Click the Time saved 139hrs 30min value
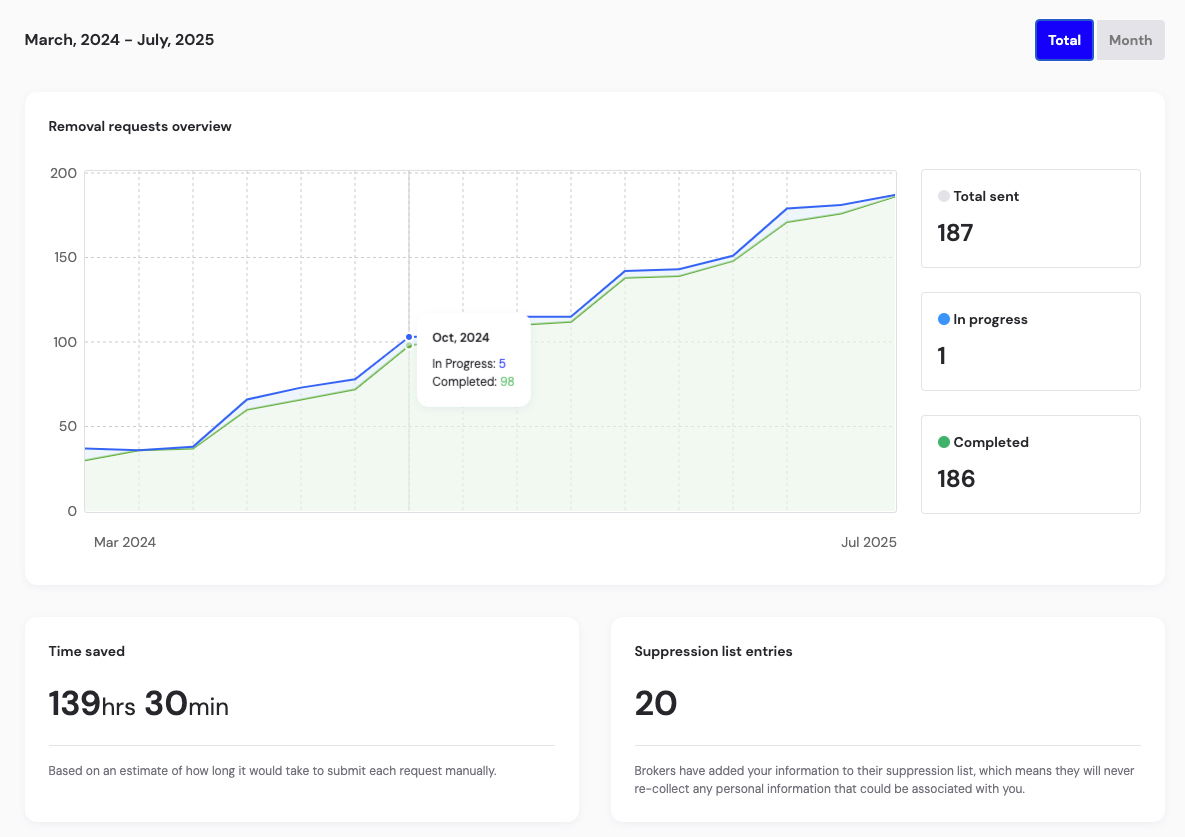Screen dimensions: 1185x837 click(138, 704)
